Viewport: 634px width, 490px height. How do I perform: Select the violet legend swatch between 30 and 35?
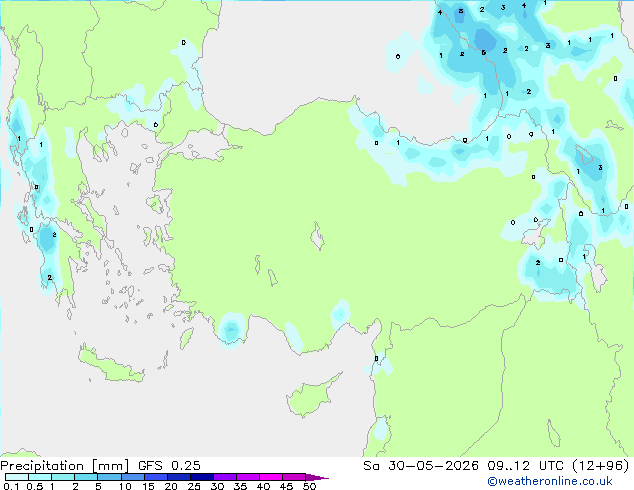point(225,477)
